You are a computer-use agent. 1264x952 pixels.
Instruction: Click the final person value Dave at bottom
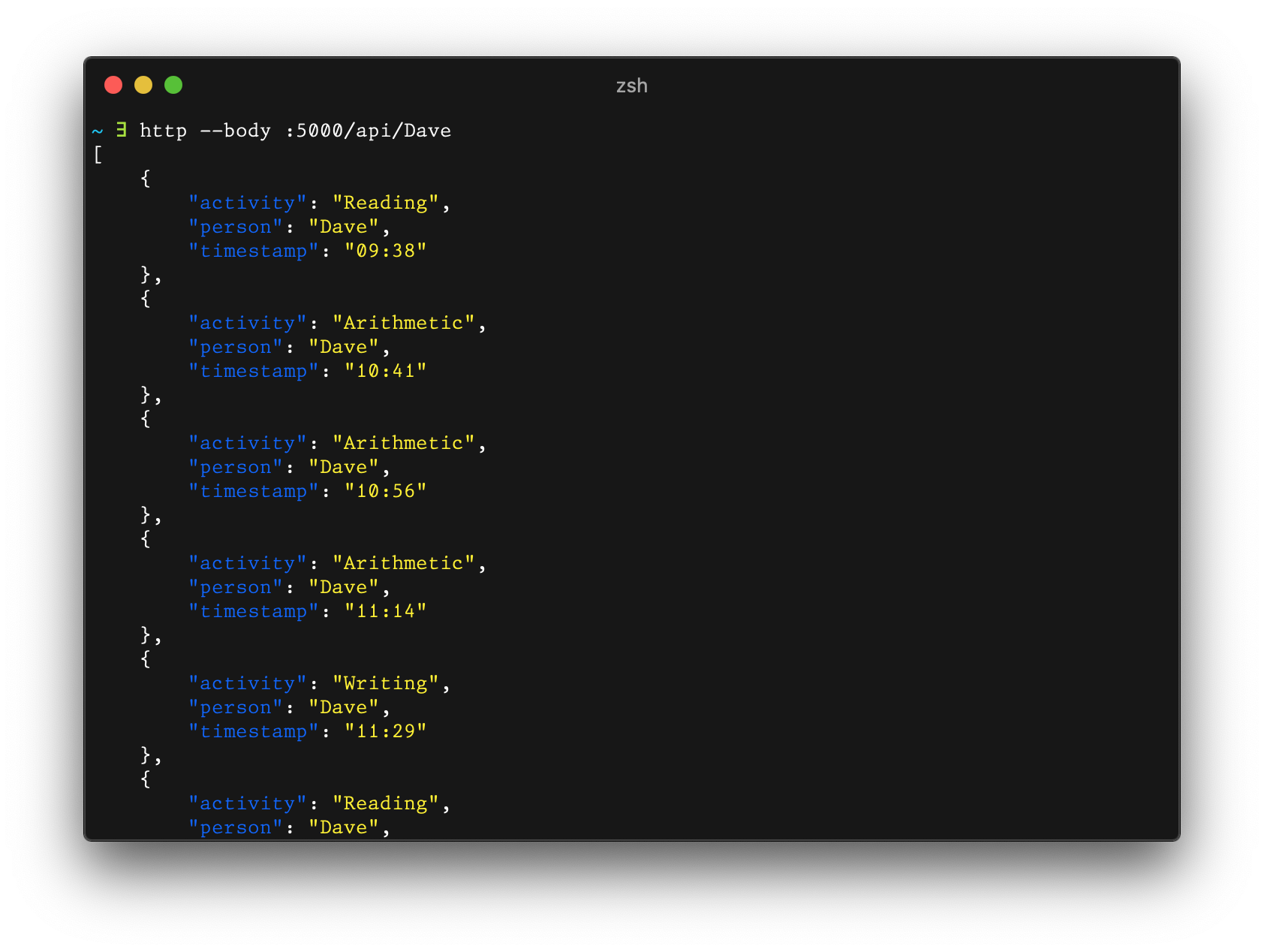(344, 827)
